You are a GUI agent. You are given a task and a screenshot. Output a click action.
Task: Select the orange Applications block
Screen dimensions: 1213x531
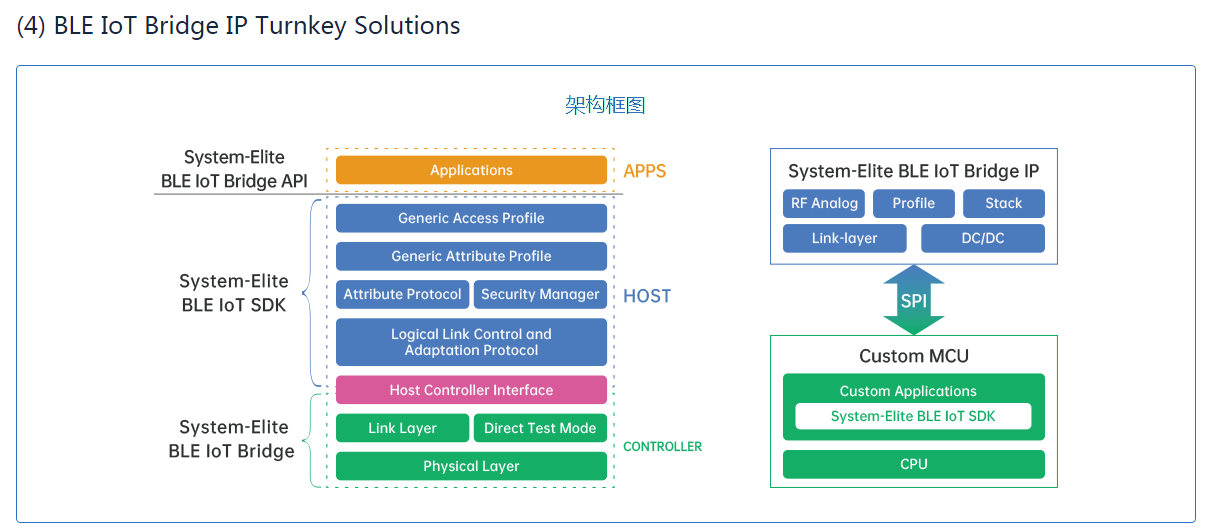point(471,170)
